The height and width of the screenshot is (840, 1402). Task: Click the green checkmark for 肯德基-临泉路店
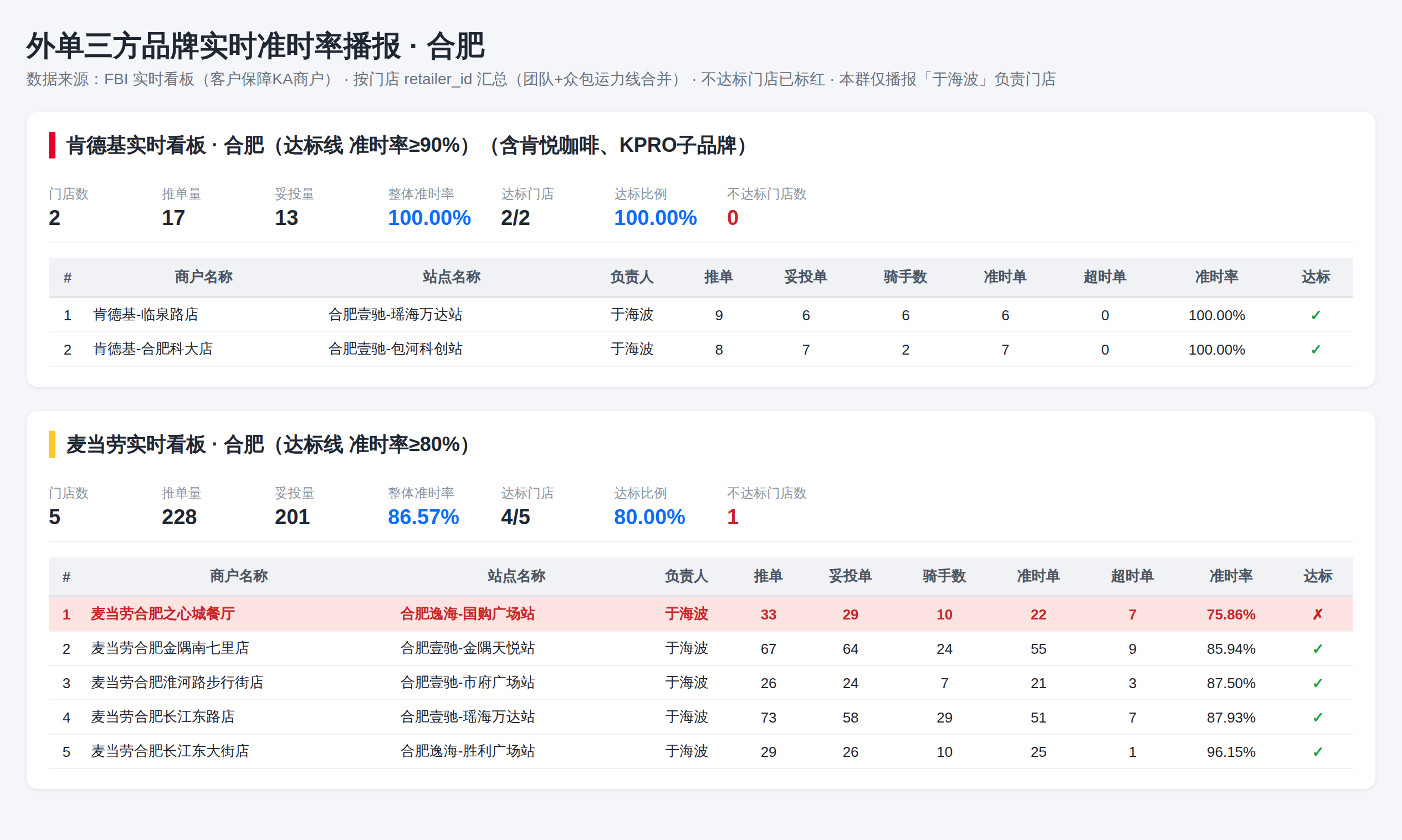coord(1316,315)
